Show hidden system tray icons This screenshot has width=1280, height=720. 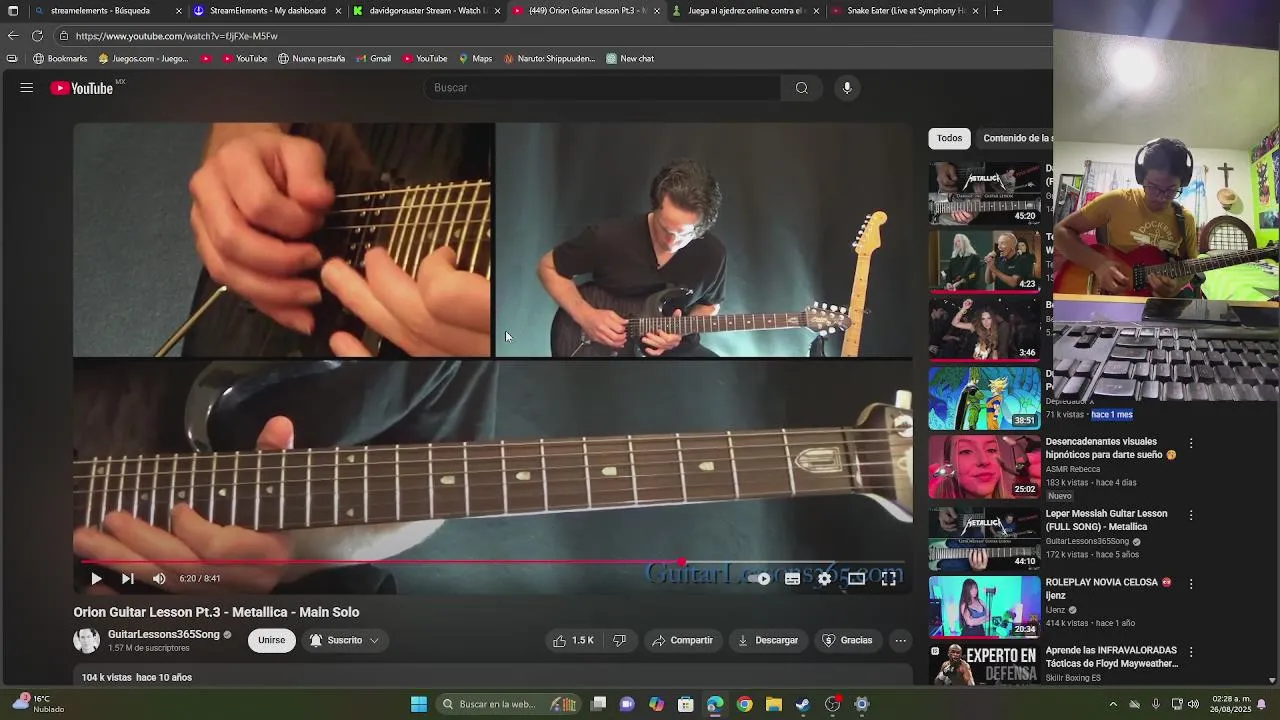tap(1113, 704)
